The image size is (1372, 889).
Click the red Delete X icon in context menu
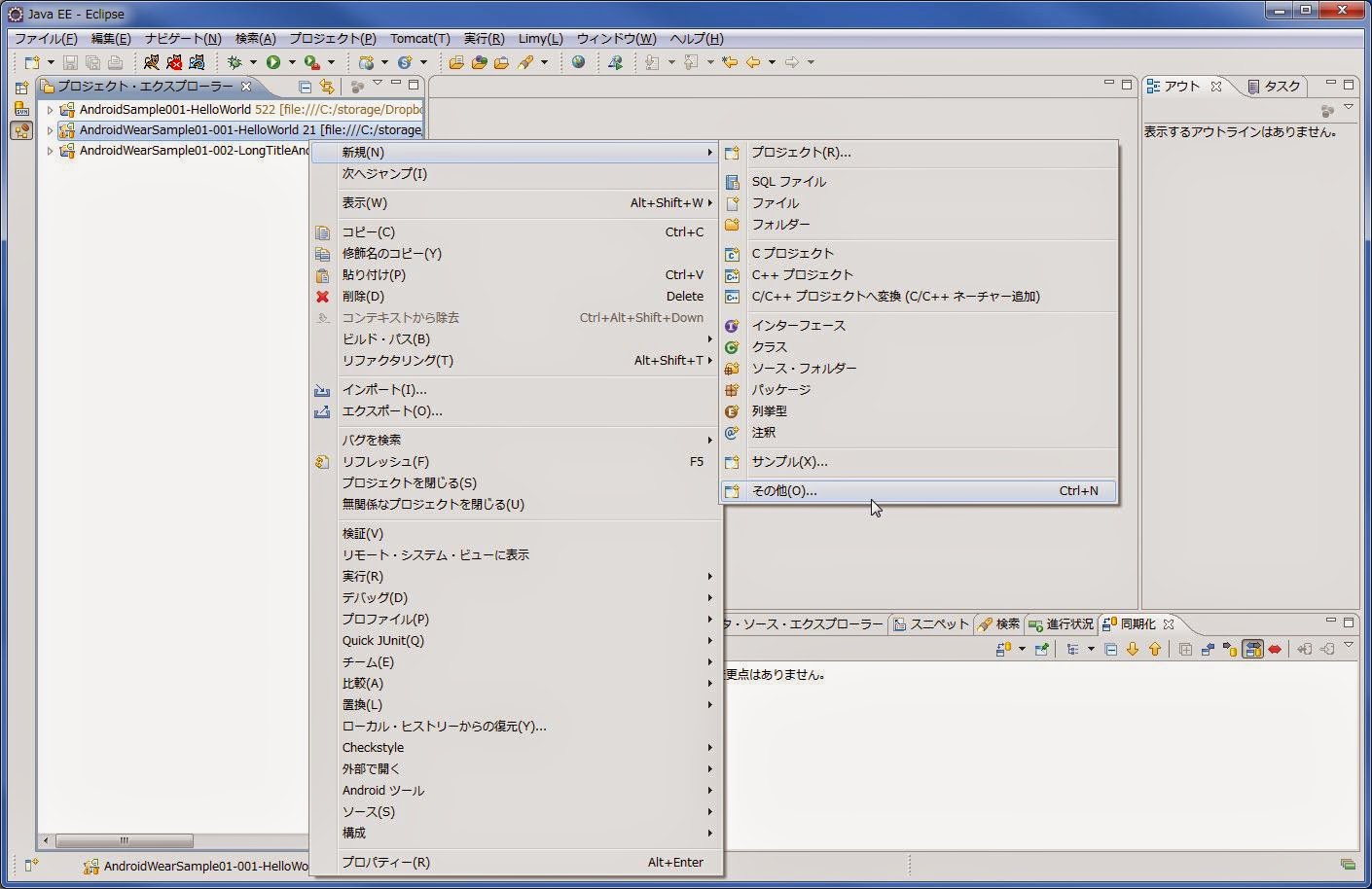[x=323, y=296]
